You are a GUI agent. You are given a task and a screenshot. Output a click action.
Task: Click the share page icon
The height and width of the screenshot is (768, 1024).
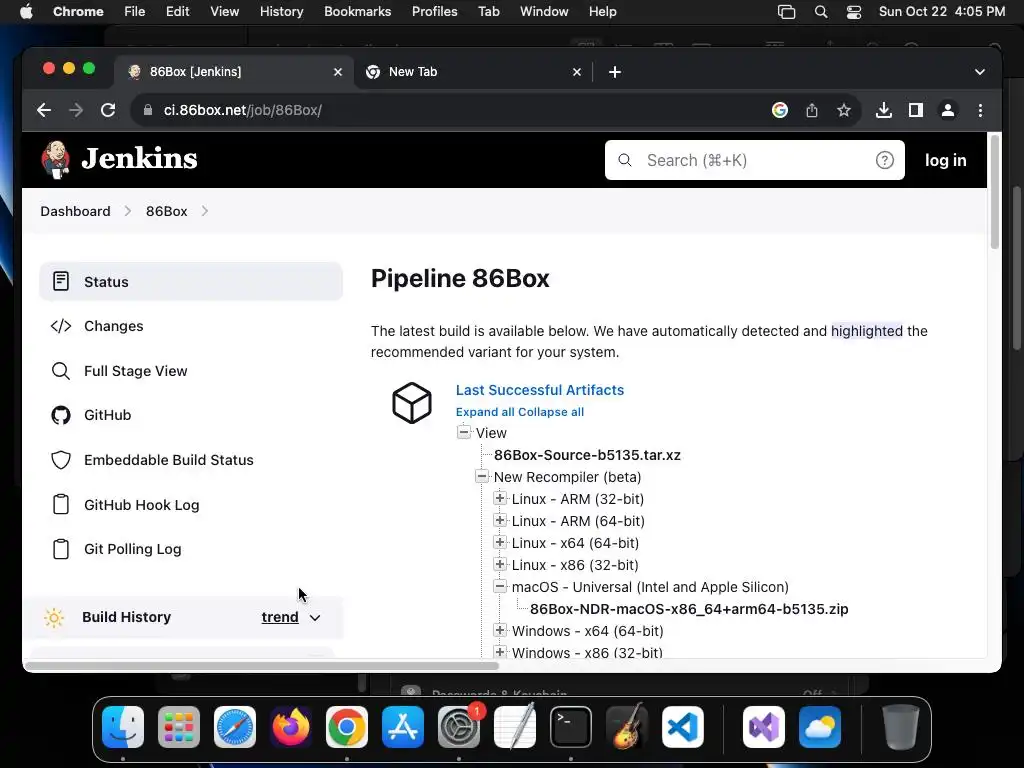click(812, 110)
